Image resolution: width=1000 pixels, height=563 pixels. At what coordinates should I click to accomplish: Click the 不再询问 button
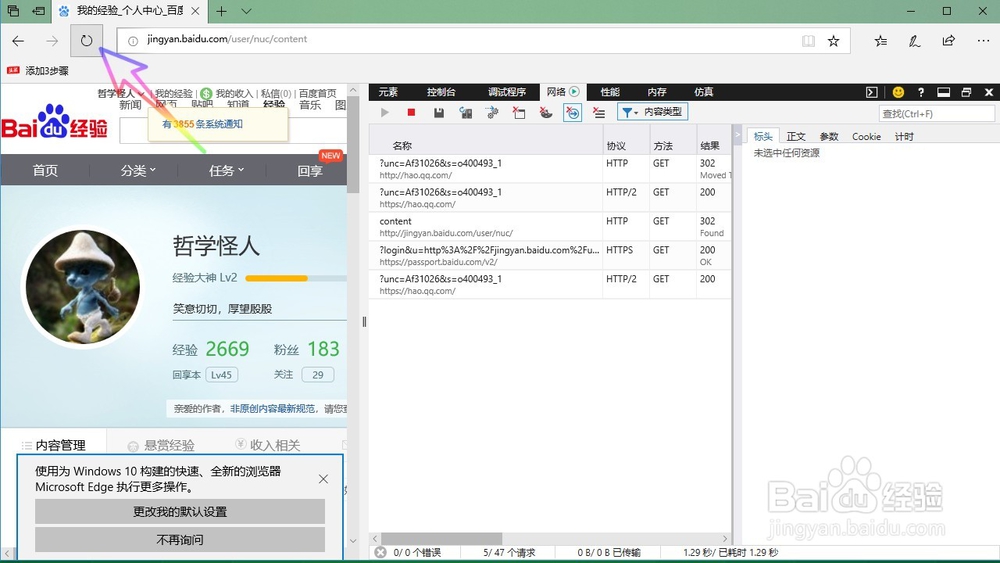coord(180,539)
